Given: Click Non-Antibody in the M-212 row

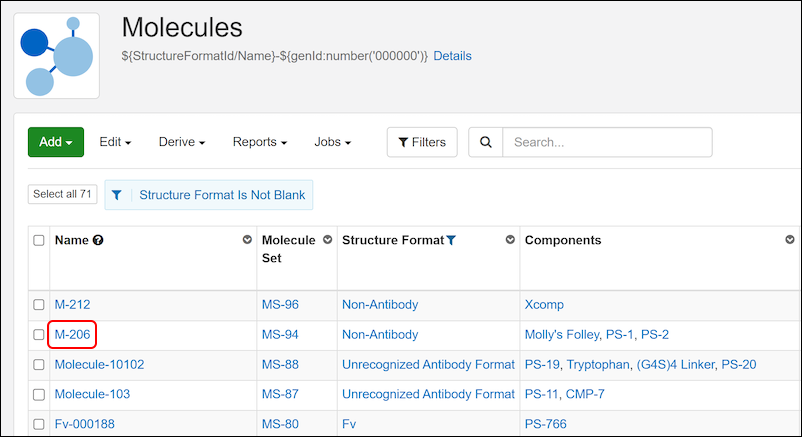Looking at the screenshot, I should pos(380,304).
